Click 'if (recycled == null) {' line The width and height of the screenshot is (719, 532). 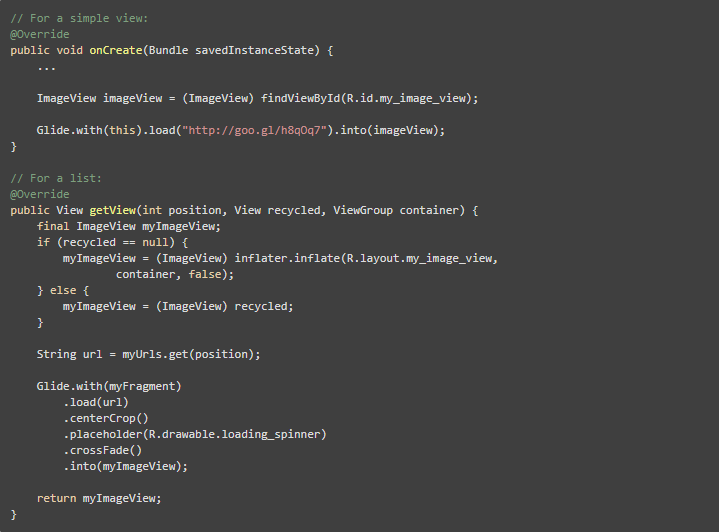(x=112, y=242)
